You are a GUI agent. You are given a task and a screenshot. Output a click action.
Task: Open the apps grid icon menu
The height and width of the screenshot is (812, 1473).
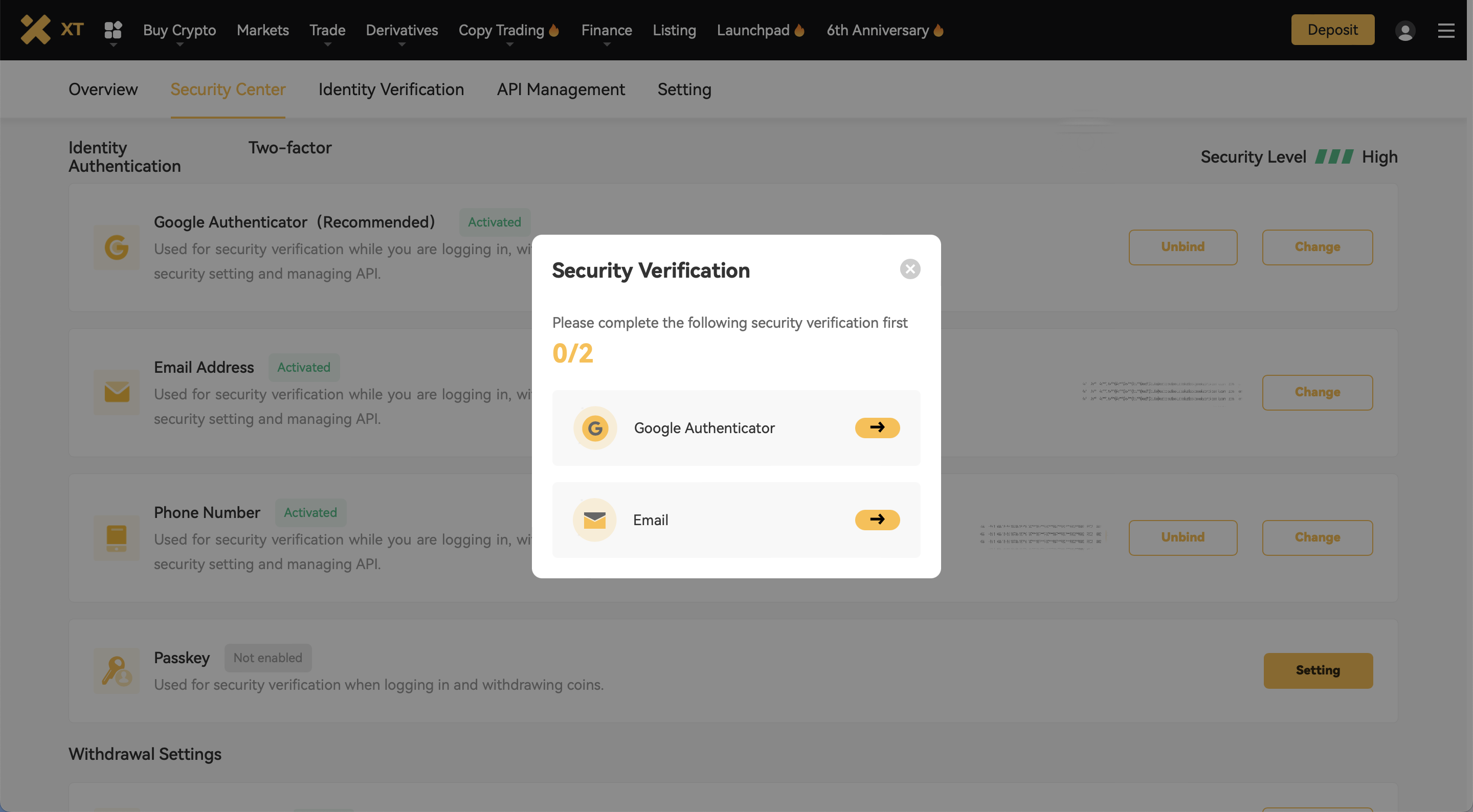pos(113,30)
